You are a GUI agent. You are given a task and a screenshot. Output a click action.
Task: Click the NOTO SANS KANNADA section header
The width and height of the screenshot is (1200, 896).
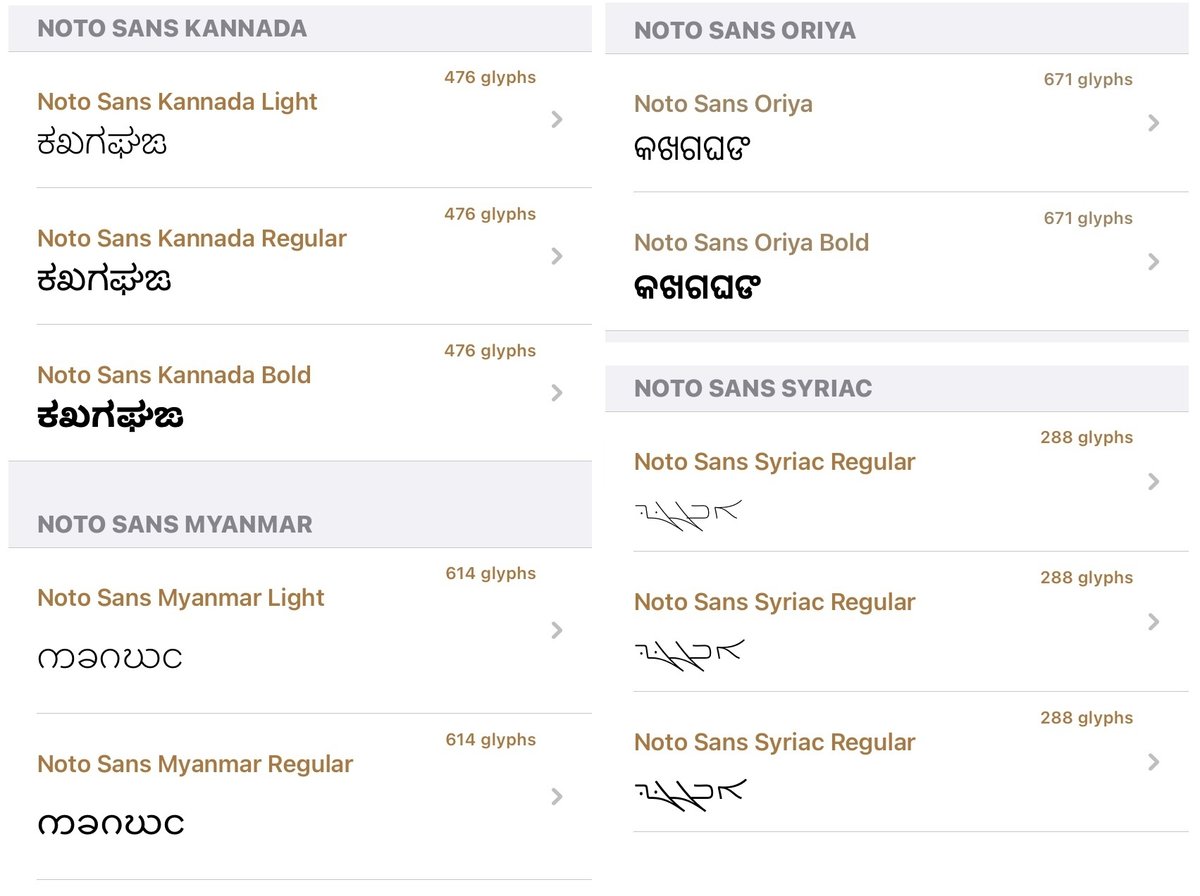point(172,28)
